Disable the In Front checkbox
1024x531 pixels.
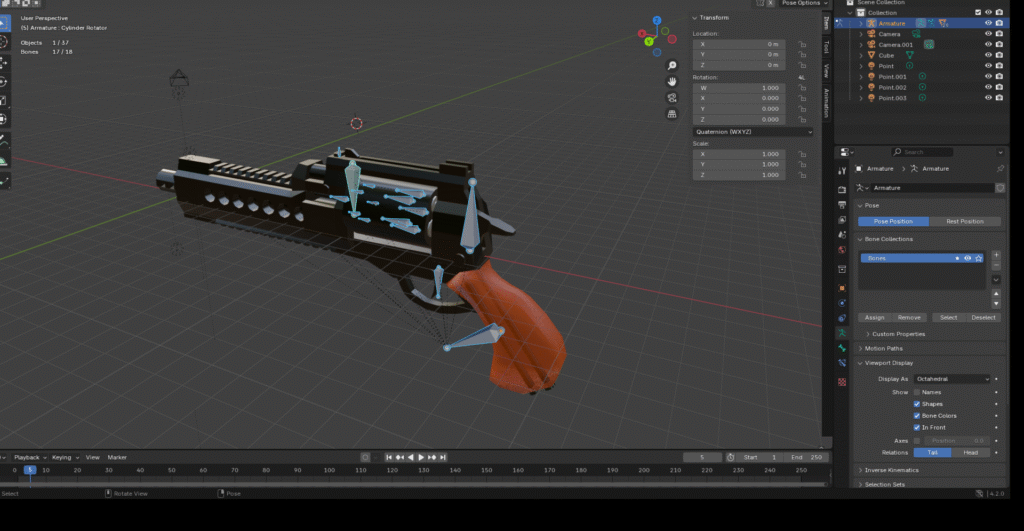click(917, 427)
